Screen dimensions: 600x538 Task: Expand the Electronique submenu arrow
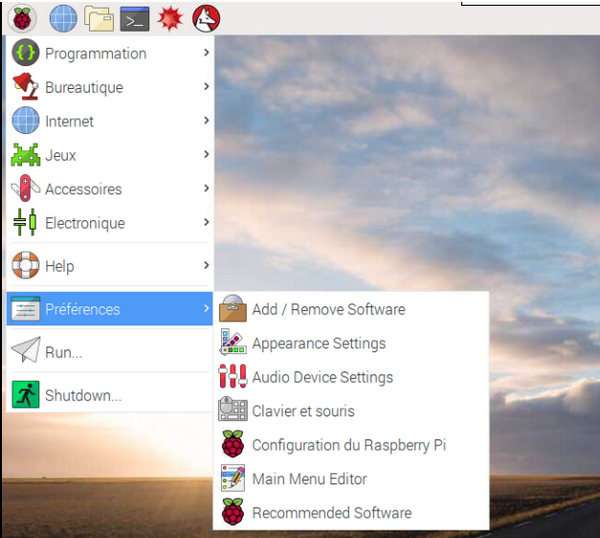(x=206, y=222)
